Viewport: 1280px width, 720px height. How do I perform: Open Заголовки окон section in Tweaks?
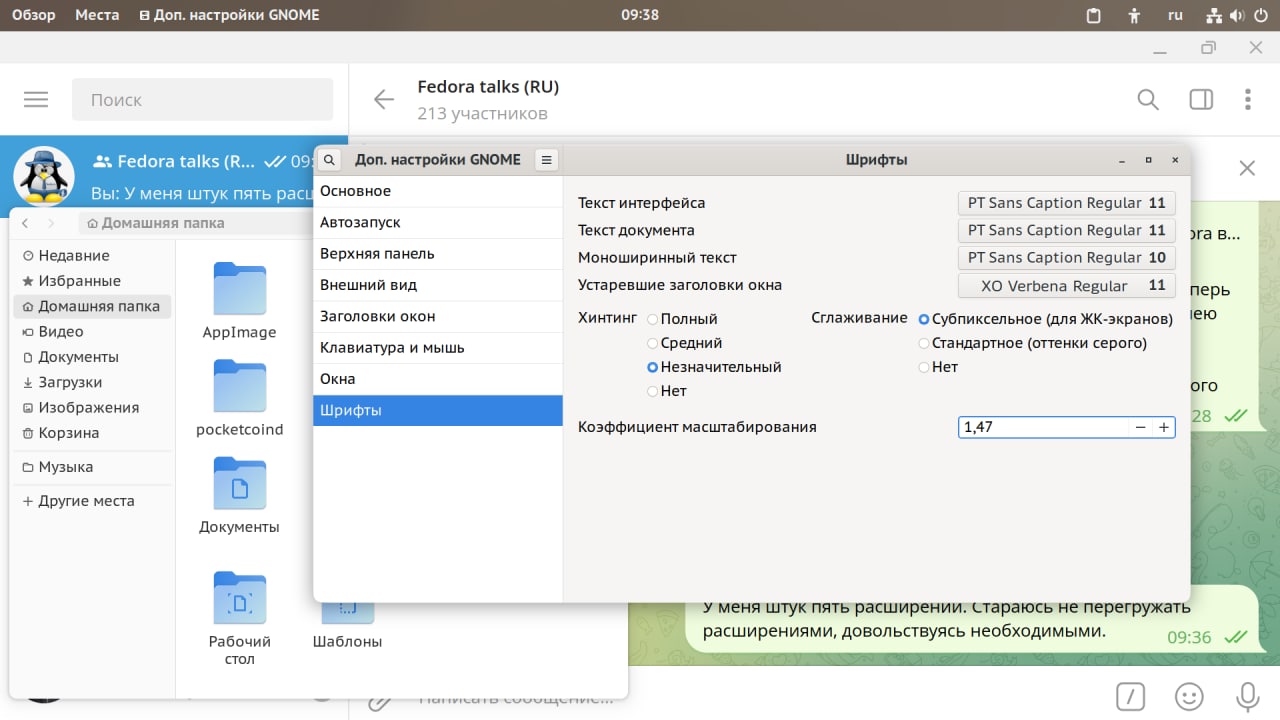coord(438,316)
